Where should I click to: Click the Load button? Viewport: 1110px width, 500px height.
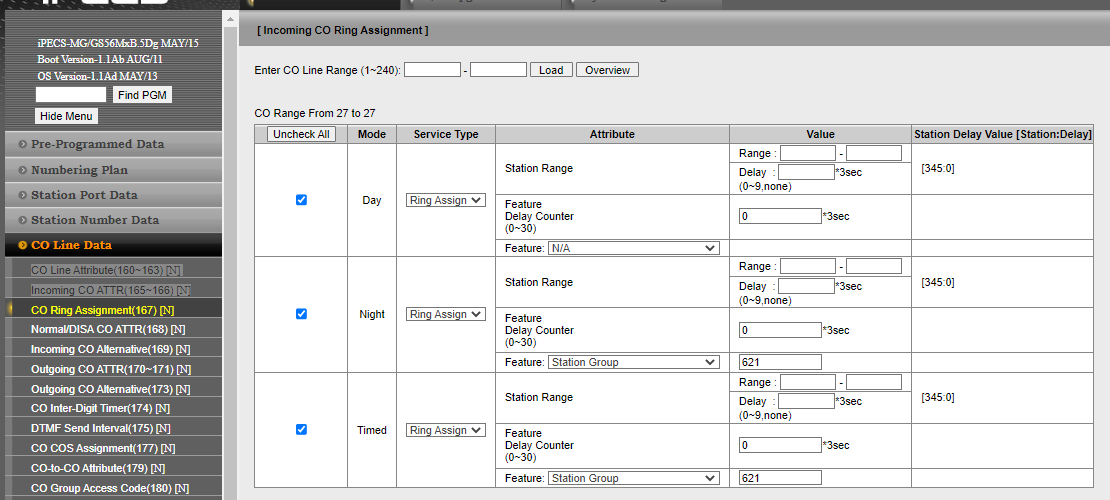(551, 70)
